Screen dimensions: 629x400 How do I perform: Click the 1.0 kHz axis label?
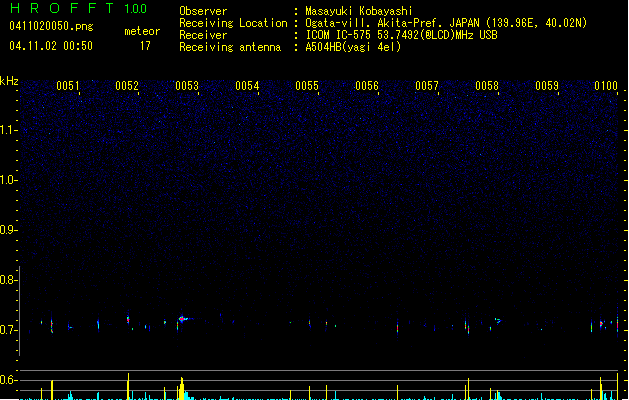point(8,180)
